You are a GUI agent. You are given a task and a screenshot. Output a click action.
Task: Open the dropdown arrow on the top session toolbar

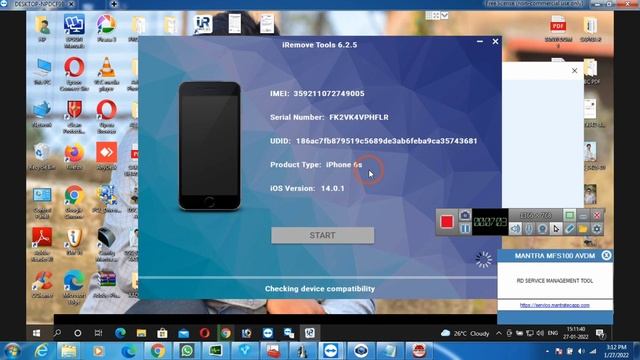[444, 15]
